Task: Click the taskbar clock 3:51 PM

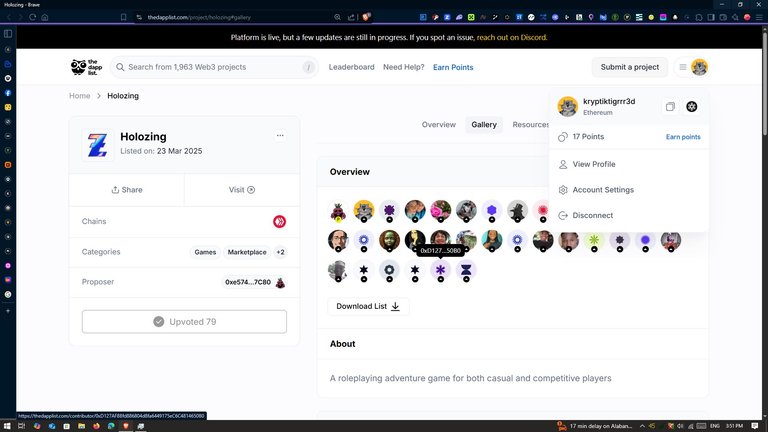Action: tap(734, 426)
